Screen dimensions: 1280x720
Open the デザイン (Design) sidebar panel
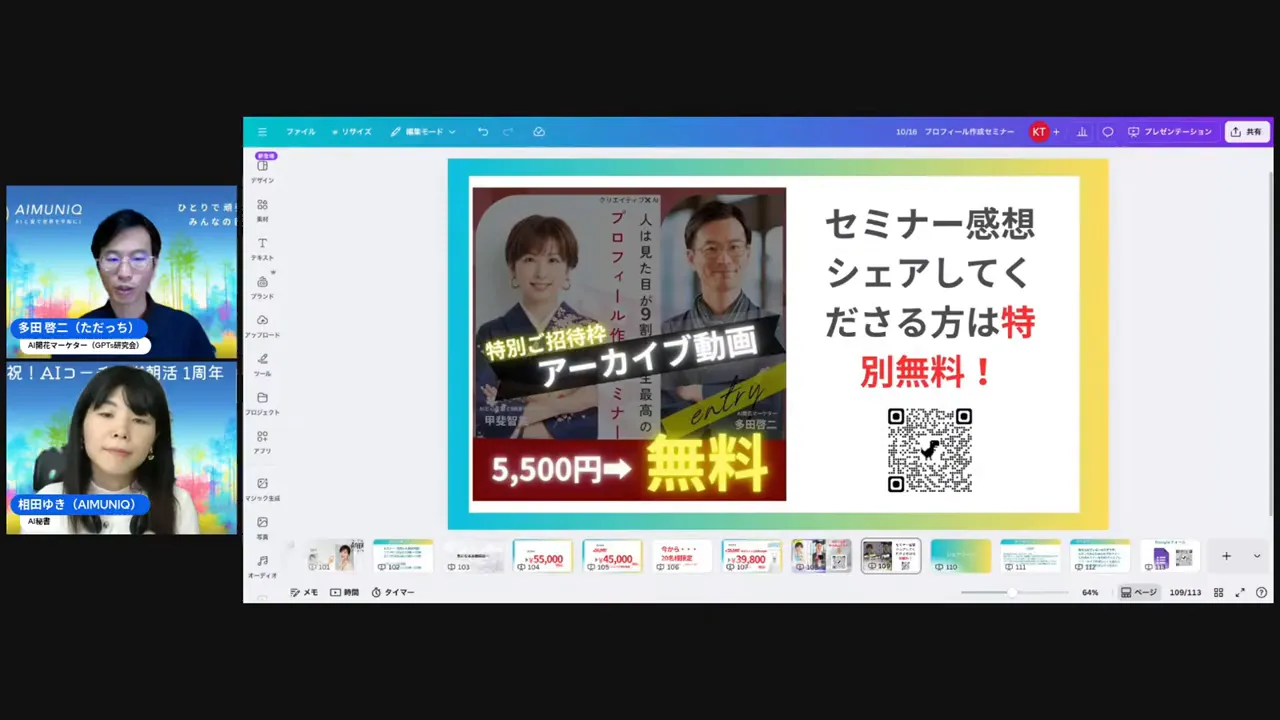(262, 171)
